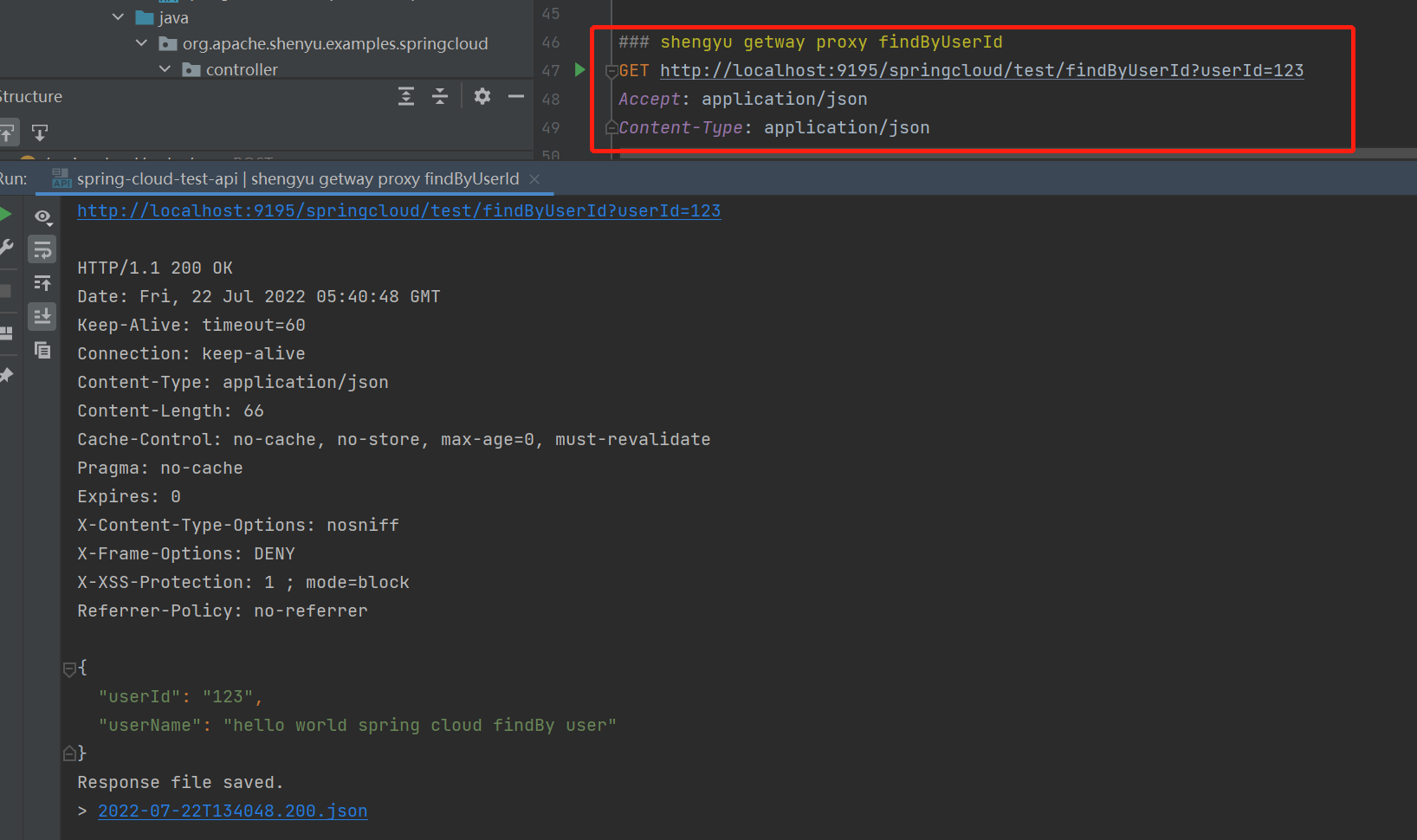
Task: Collapse the java folder in project tree
Action: pos(119,17)
